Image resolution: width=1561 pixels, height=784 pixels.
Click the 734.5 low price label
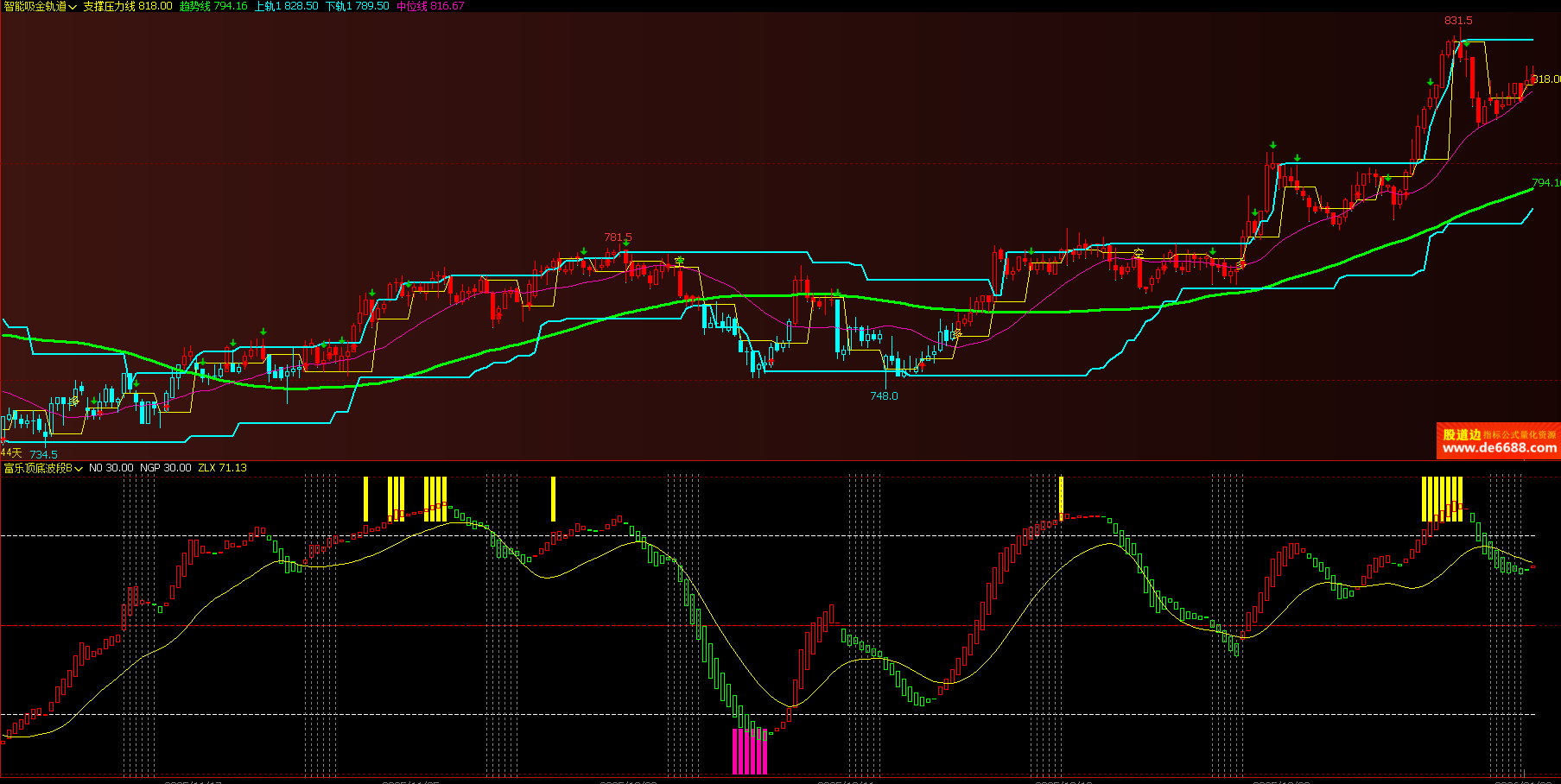pyautogui.click(x=43, y=454)
